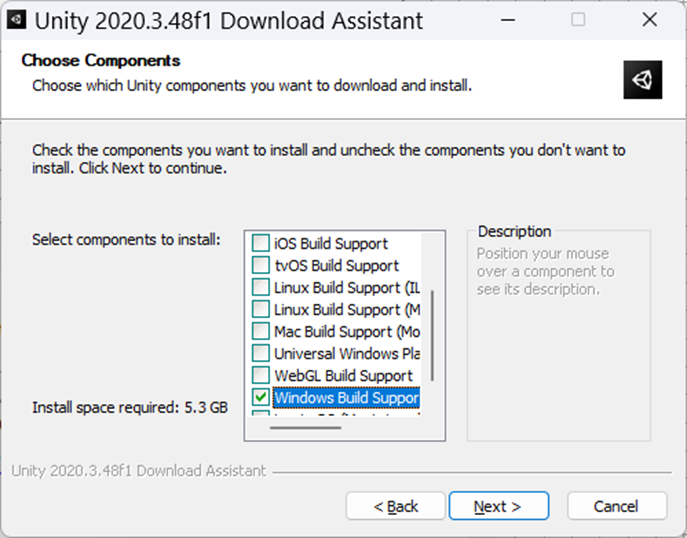Uncheck the Windows Build Support checkbox
The width and height of the screenshot is (687, 538).
click(260, 397)
